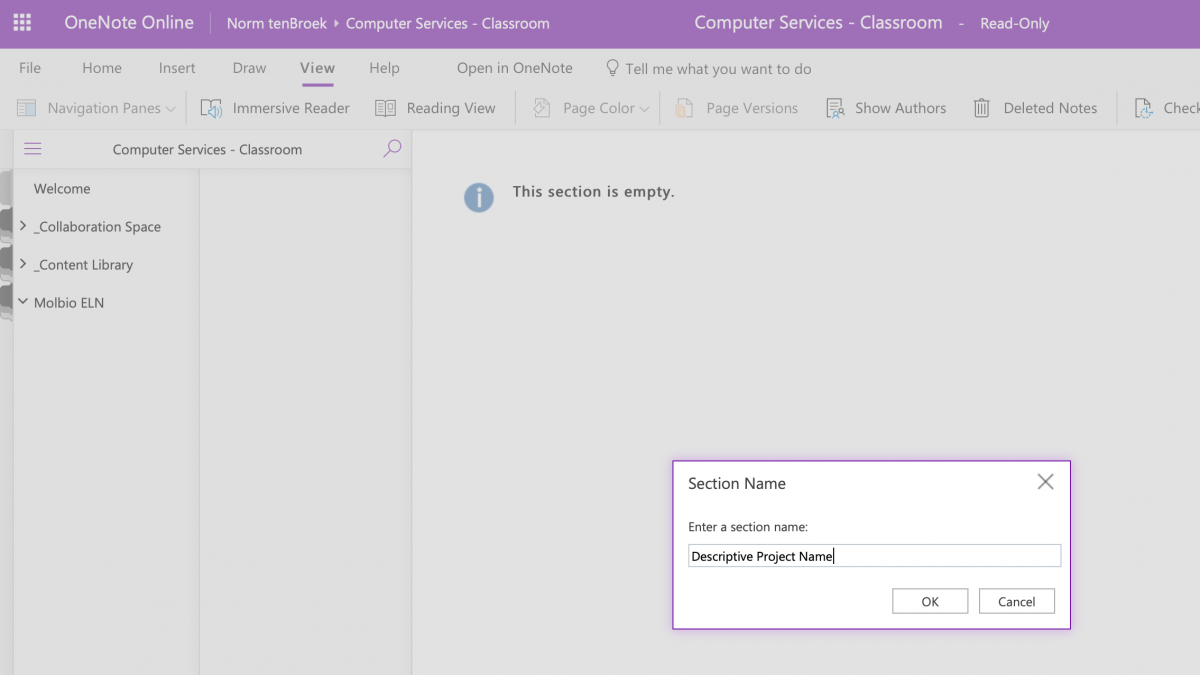Click the Show Authors icon
The height and width of the screenshot is (675, 1200).
pyautogui.click(x=835, y=108)
